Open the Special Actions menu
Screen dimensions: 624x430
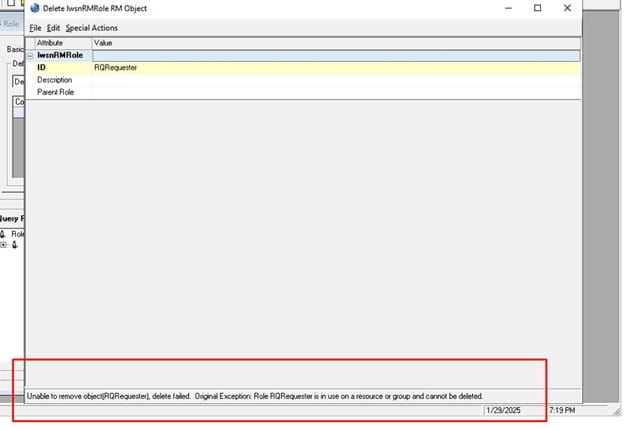[x=91, y=28]
